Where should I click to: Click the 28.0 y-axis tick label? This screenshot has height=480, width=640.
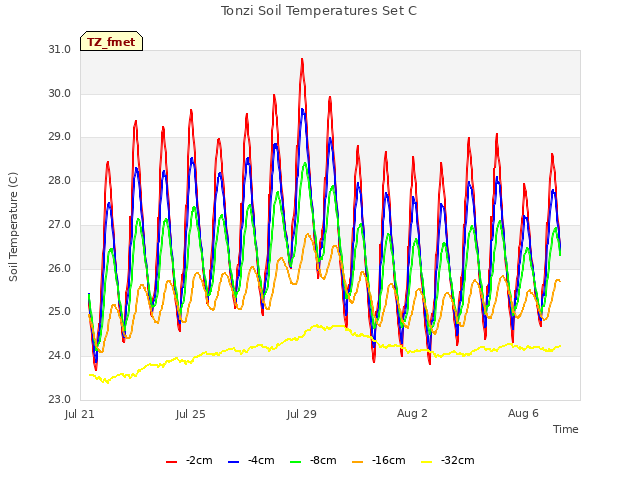point(60,180)
